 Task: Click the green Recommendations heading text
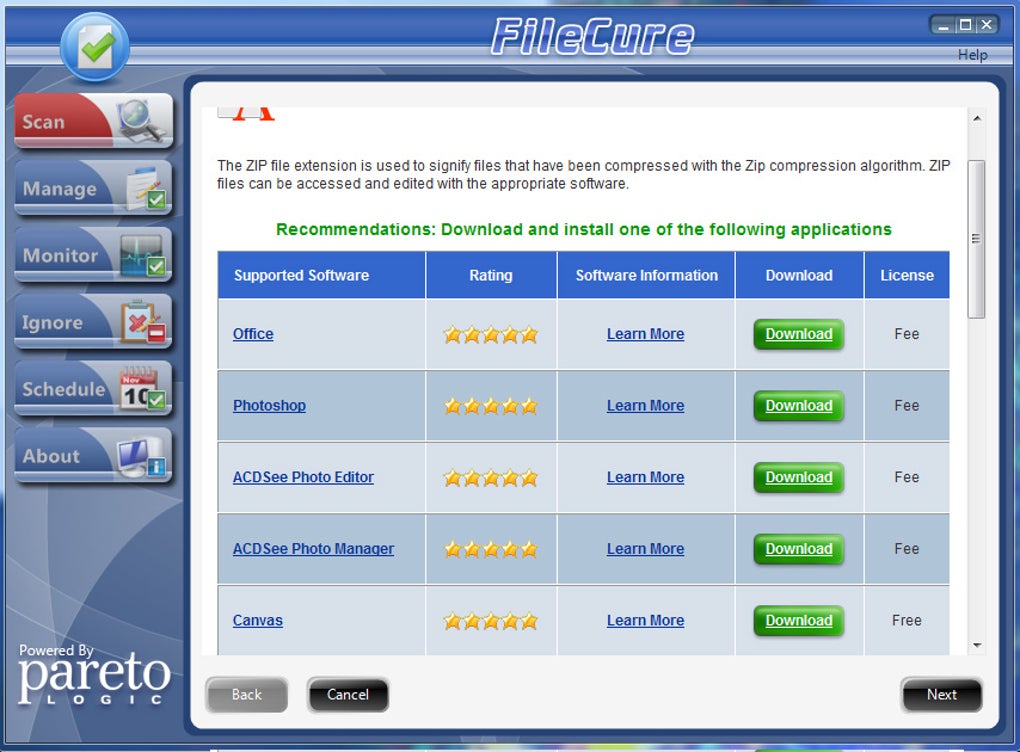coord(584,230)
